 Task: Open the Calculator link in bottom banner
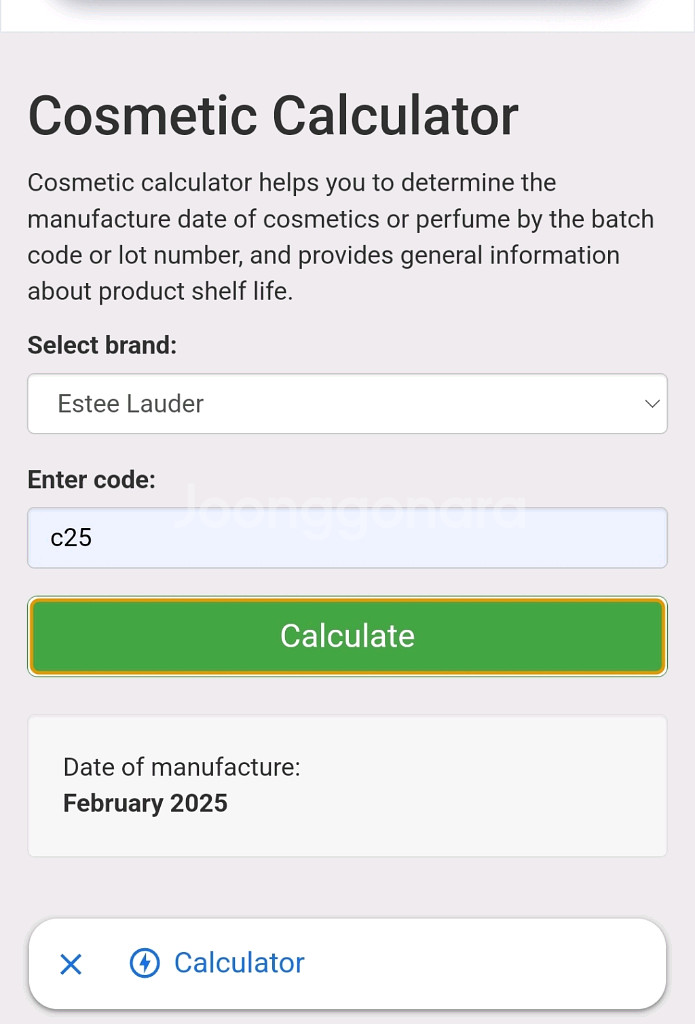pyautogui.click(x=239, y=963)
